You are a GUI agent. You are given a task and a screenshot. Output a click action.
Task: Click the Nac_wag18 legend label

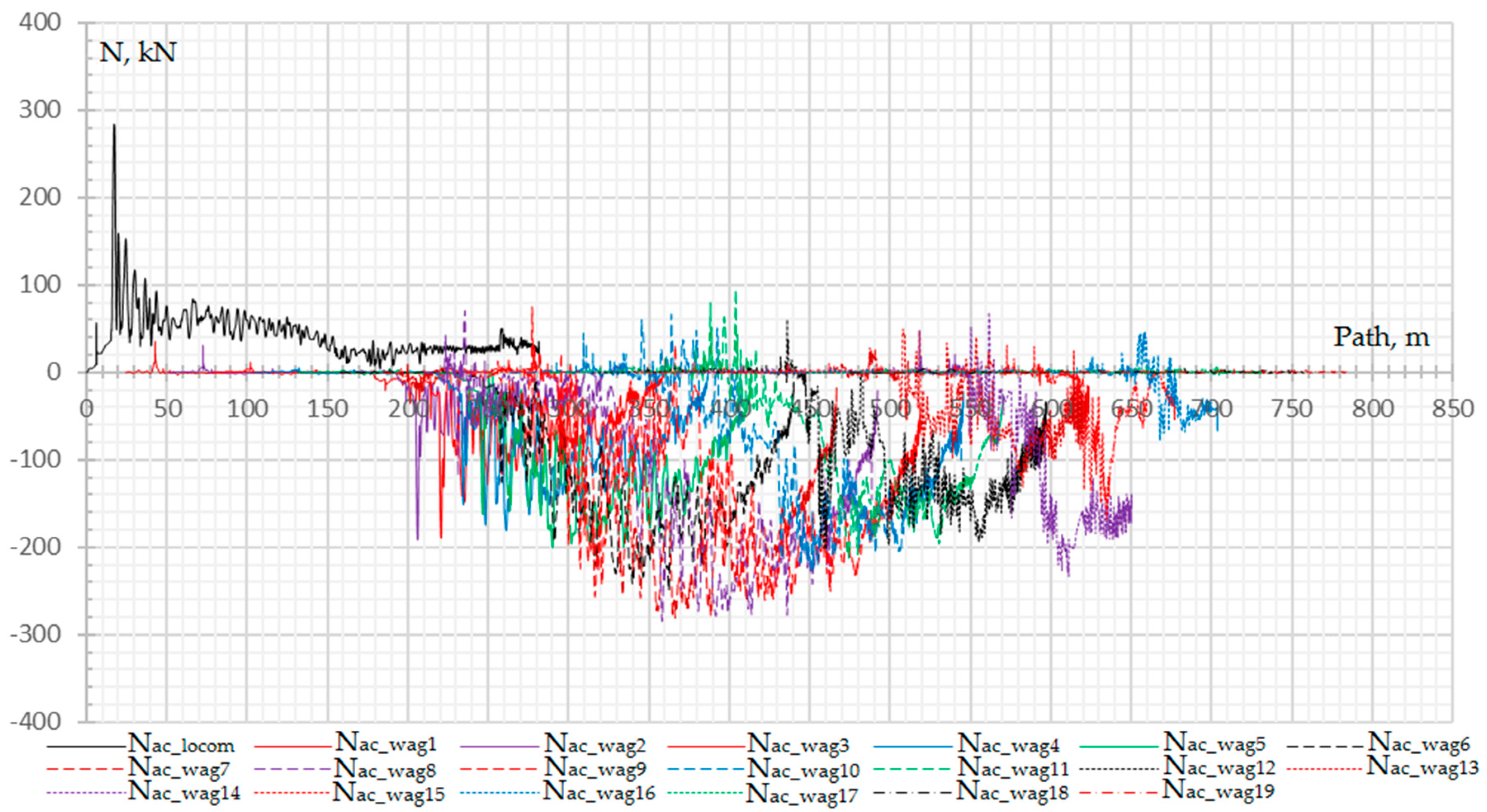pos(1012,792)
